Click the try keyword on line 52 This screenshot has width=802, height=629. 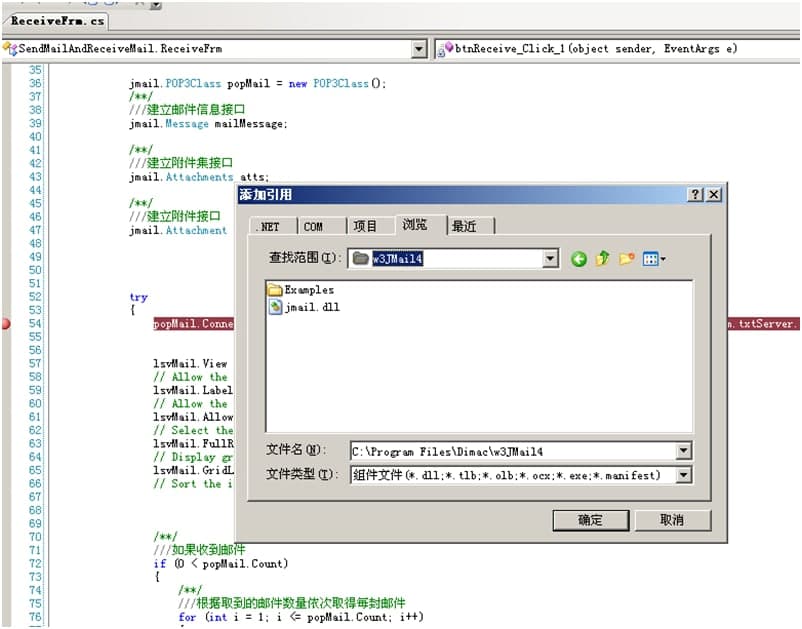(x=139, y=297)
